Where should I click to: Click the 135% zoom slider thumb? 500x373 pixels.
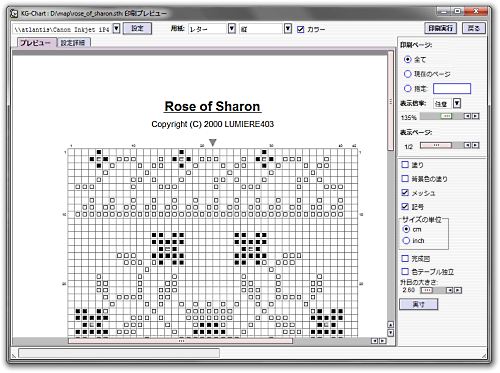coord(446,116)
